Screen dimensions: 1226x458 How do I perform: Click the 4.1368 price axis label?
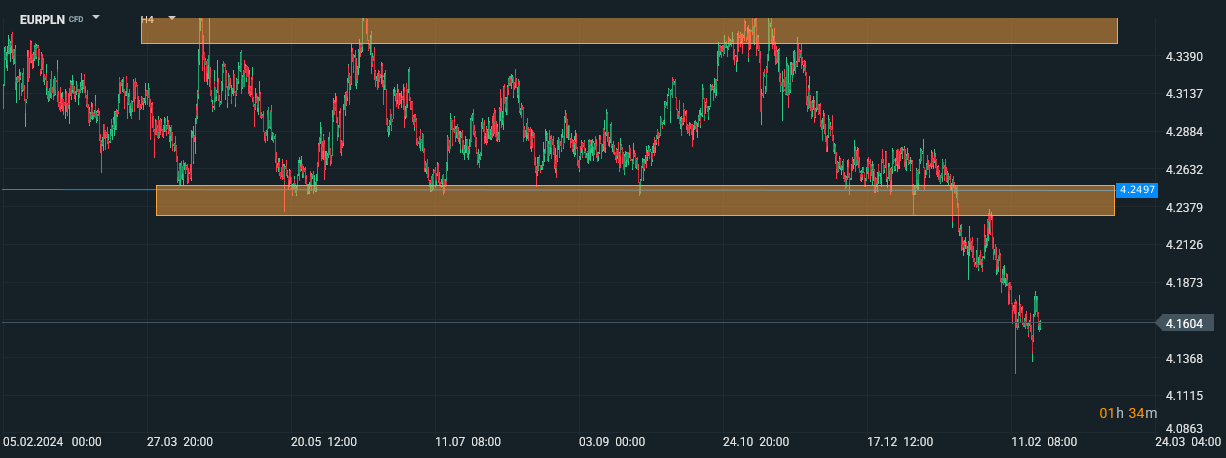click(1184, 358)
